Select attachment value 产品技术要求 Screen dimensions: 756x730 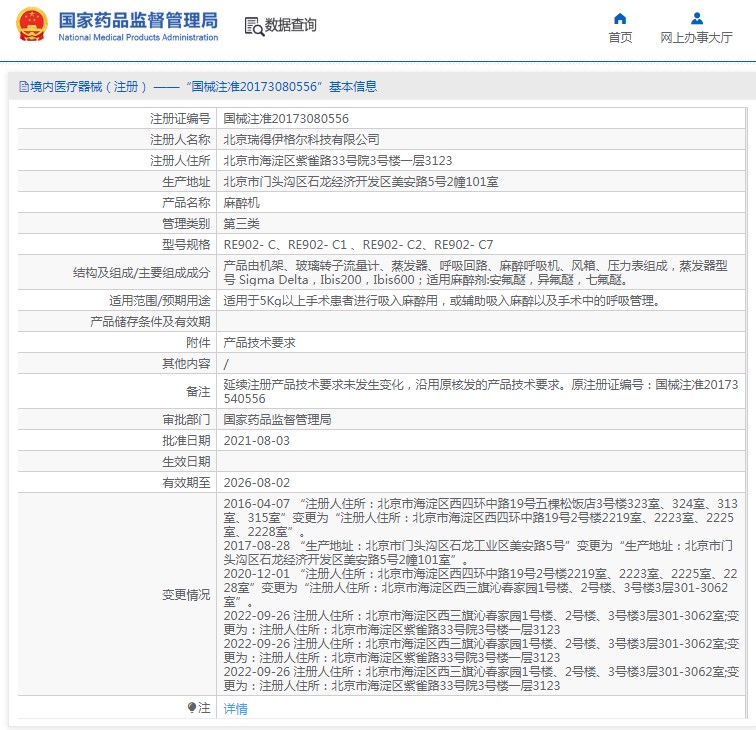pyautogui.click(x=259, y=343)
